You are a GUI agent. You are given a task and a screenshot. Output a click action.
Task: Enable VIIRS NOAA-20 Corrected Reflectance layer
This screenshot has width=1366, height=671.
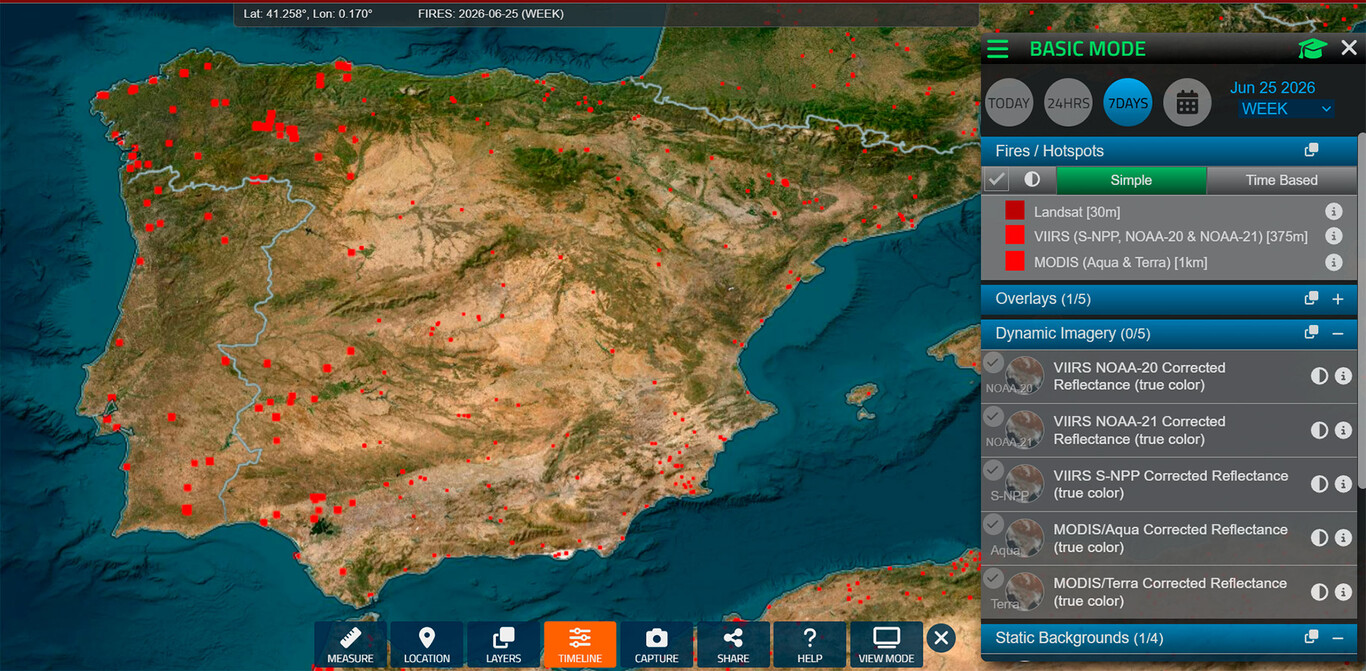[993, 362]
